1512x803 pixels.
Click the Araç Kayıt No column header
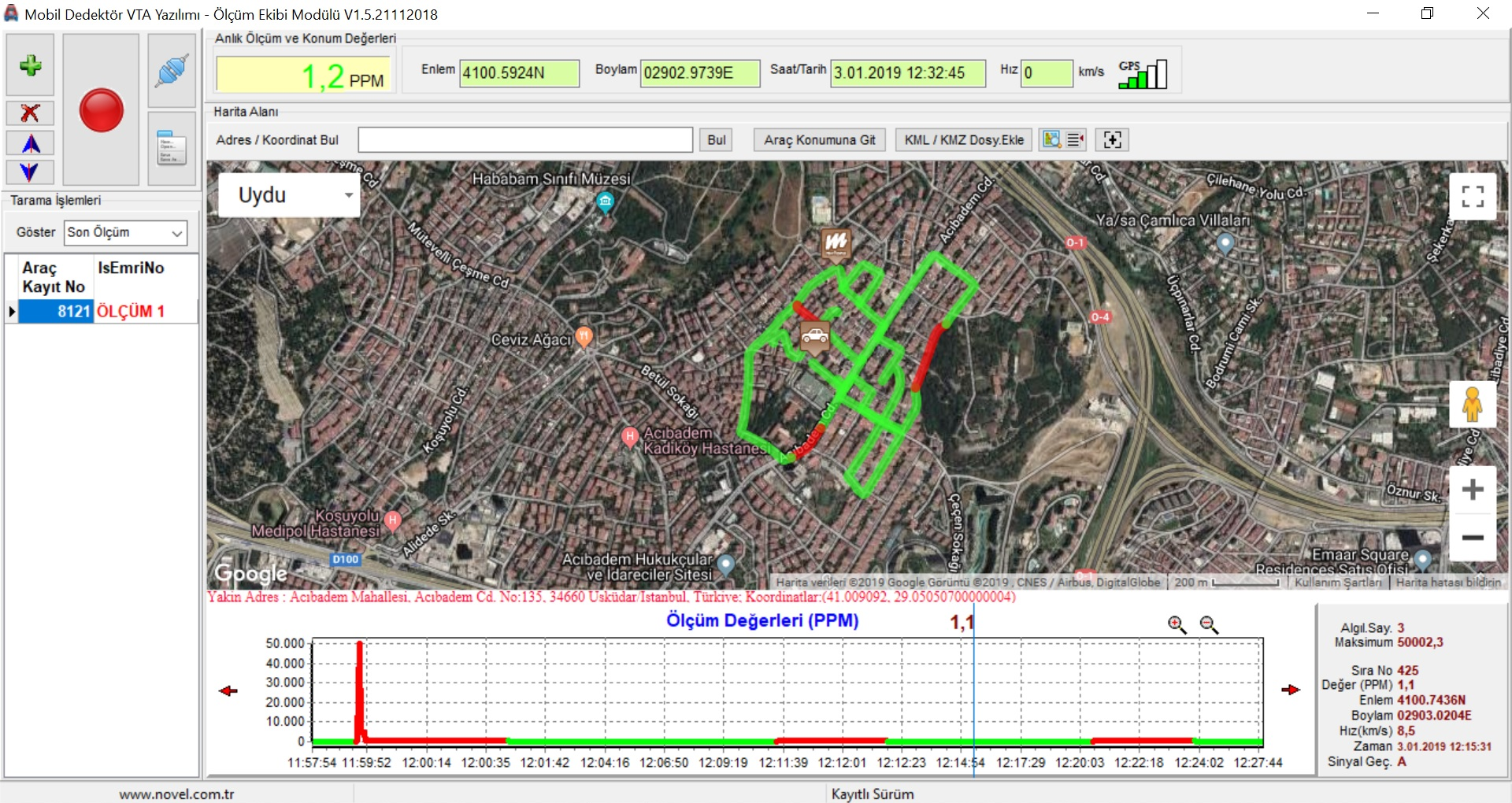click(54, 277)
